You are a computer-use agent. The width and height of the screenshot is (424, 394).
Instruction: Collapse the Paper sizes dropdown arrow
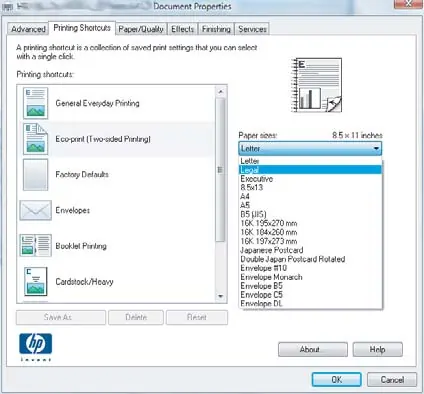376,148
